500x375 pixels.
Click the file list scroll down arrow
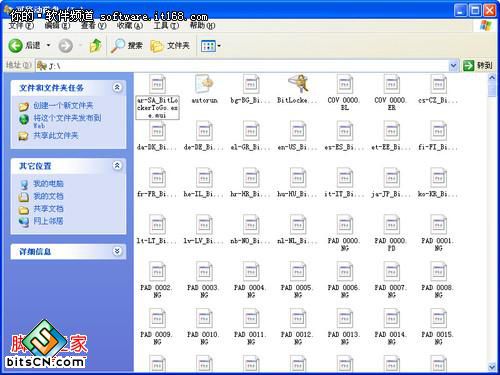click(x=492, y=367)
